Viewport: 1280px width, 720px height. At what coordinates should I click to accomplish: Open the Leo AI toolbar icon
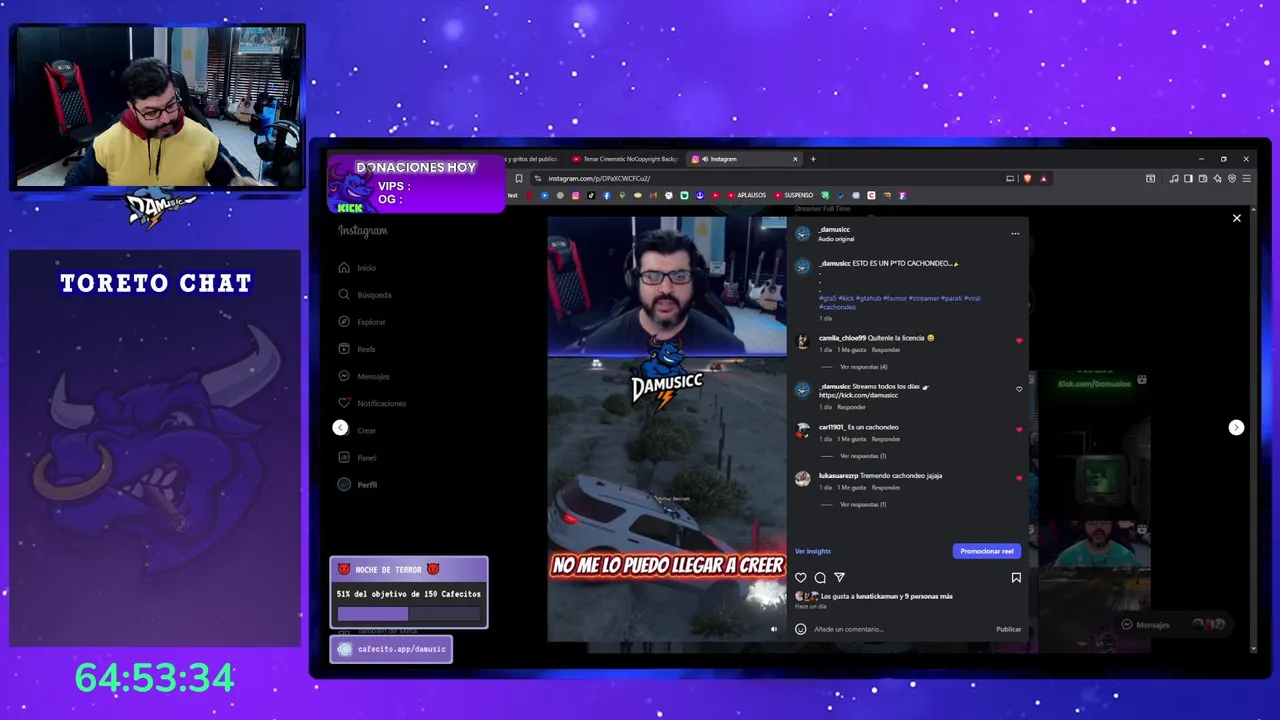click(x=1217, y=178)
